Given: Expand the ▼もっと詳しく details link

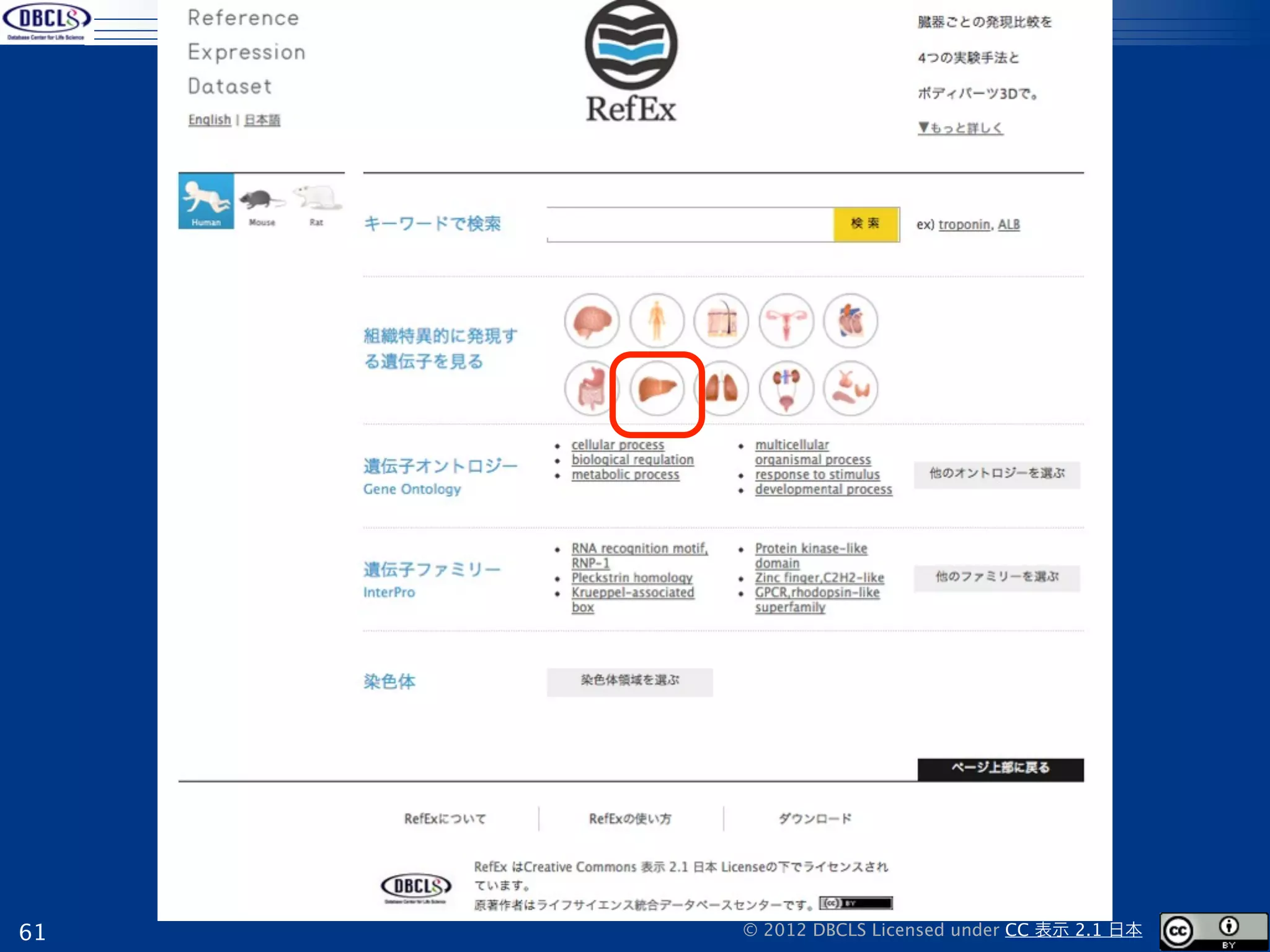Looking at the screenshot, I should [960, 128].
